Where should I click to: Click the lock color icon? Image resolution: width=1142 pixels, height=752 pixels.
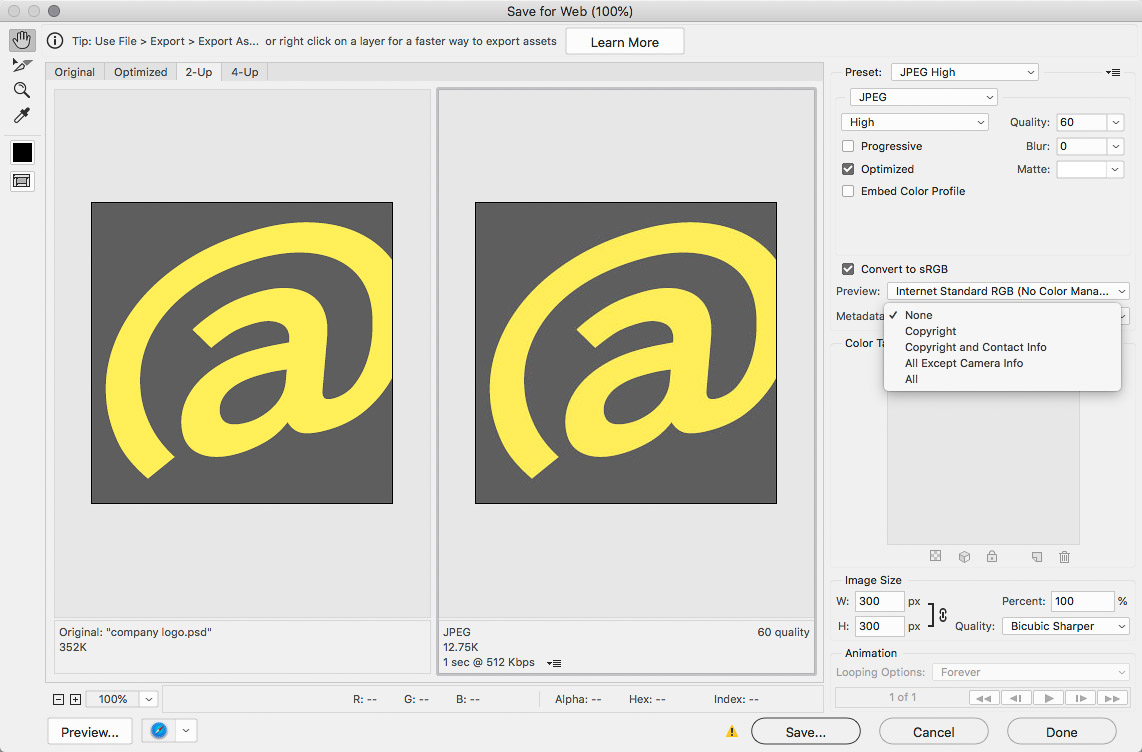click(992, 556)
